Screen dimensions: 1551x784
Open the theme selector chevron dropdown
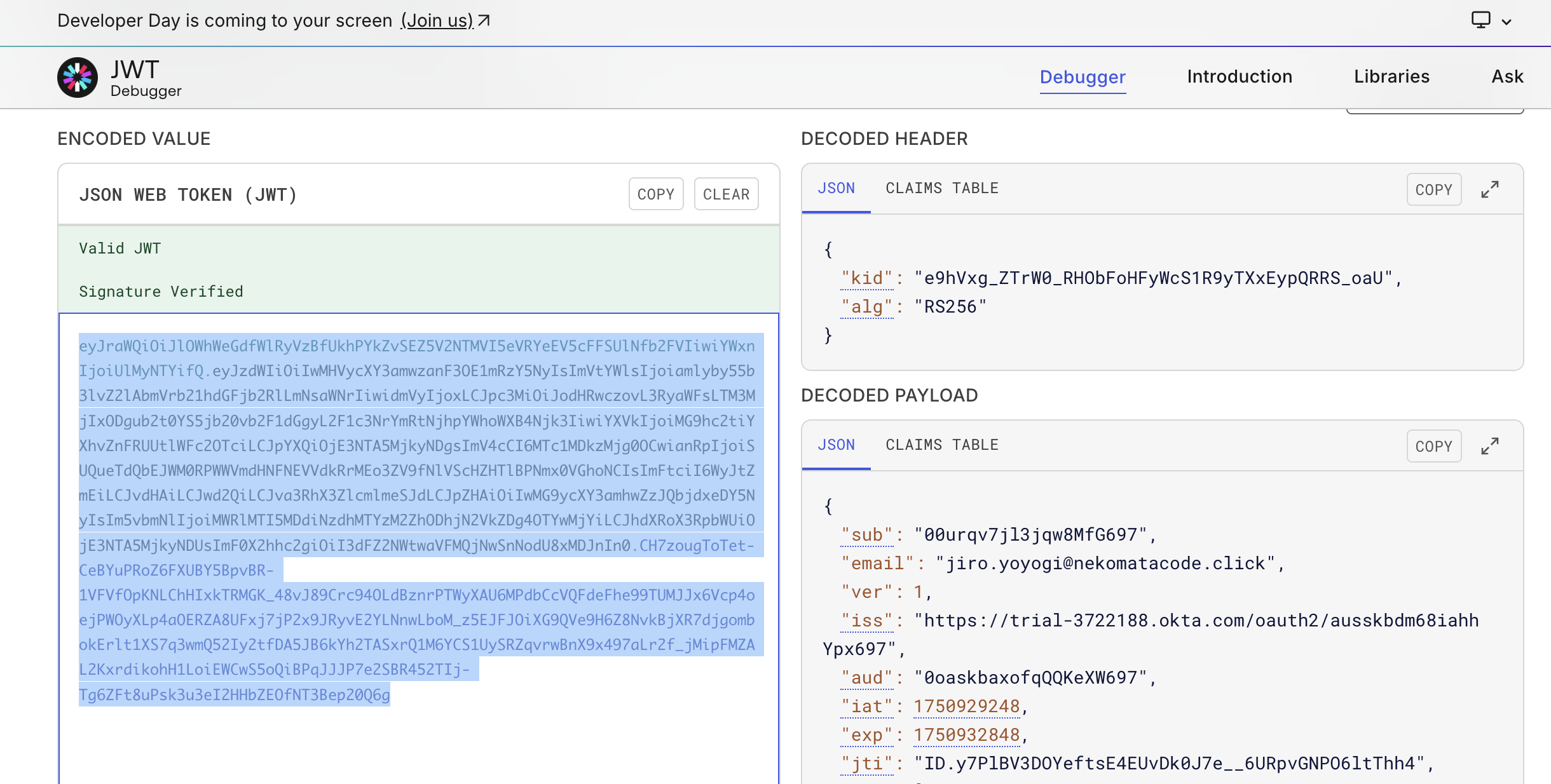point(1507,22)
